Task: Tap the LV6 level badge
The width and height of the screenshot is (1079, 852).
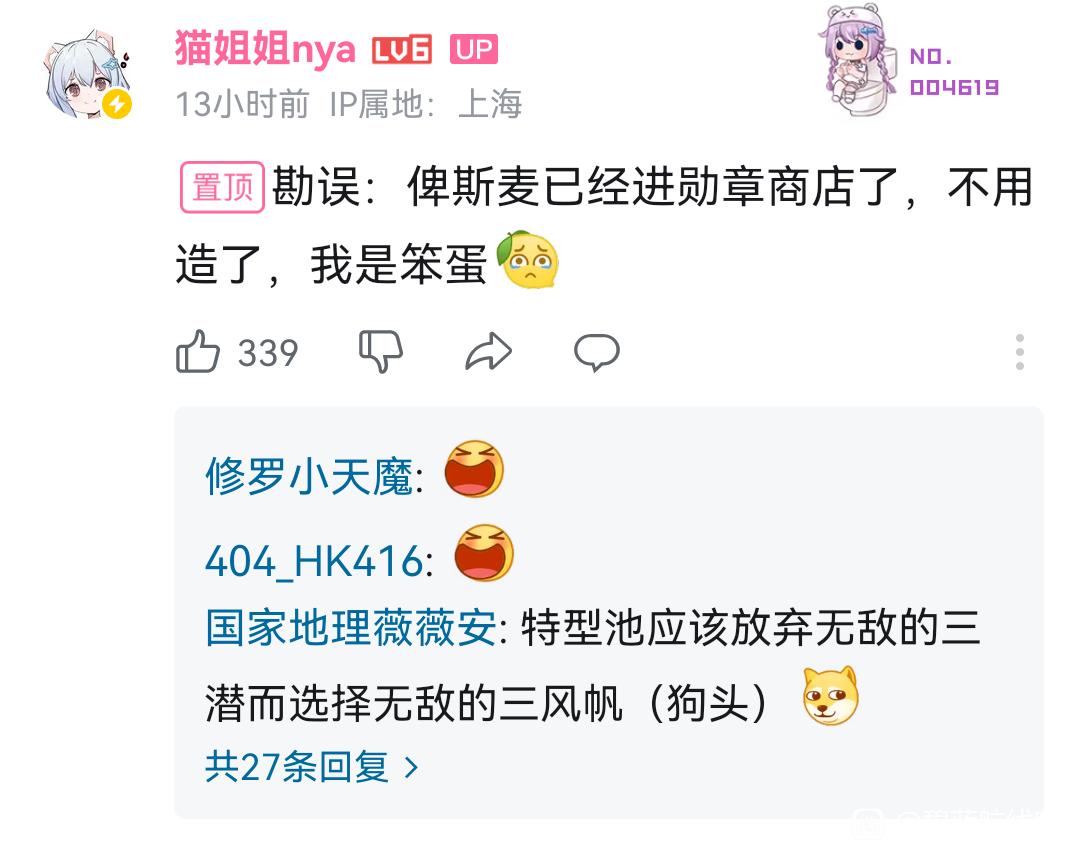Action: tap(402, 50)
